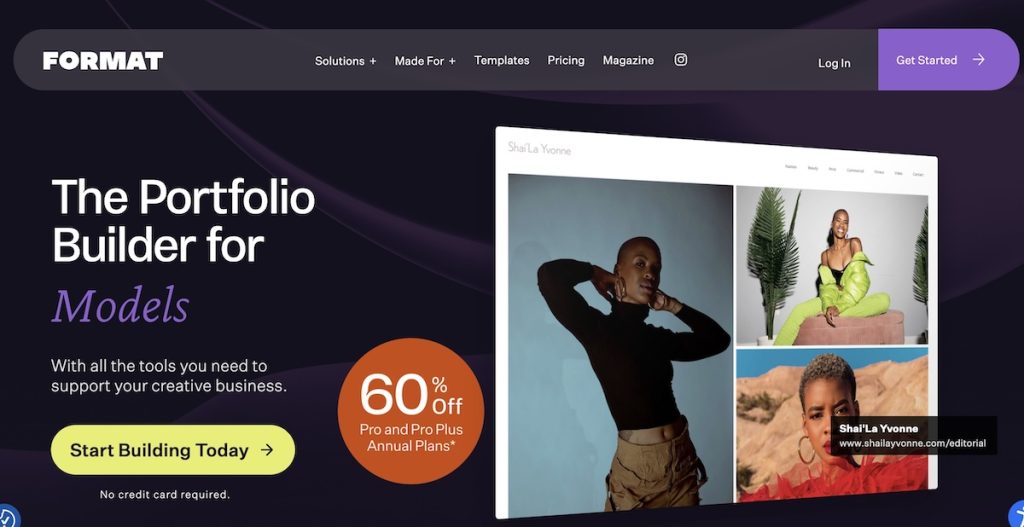Open the blue accessibility widget icon

[1017, 516]
